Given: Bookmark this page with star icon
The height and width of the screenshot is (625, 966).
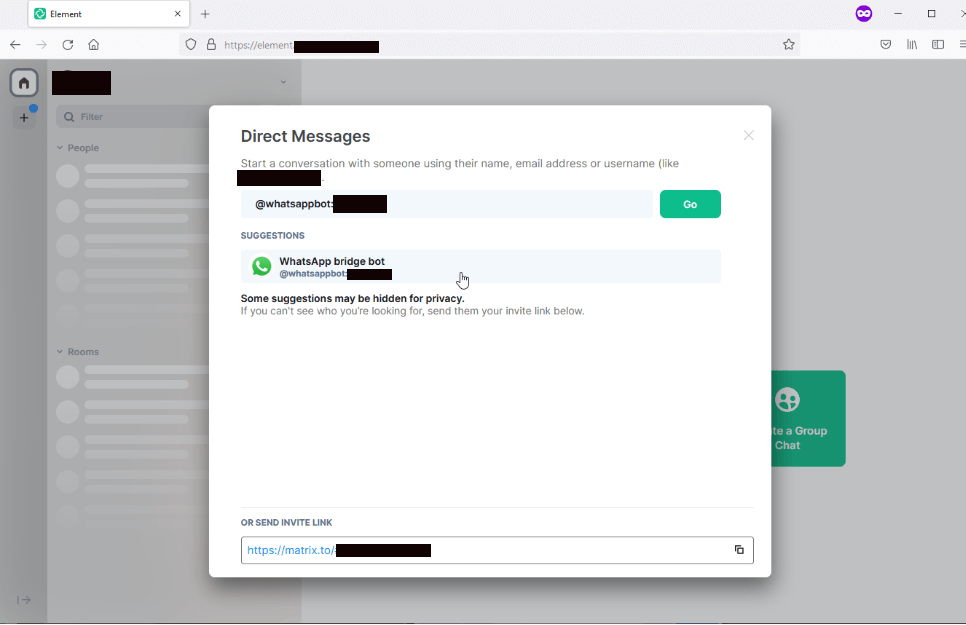Looking at the screenshot, I should 789,44.
